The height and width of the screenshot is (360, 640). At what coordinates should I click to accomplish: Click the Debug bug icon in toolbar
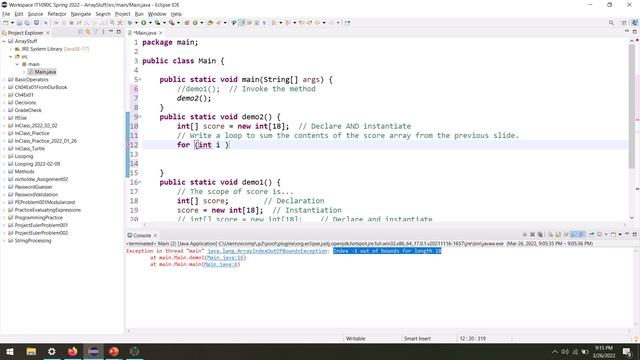130,23
